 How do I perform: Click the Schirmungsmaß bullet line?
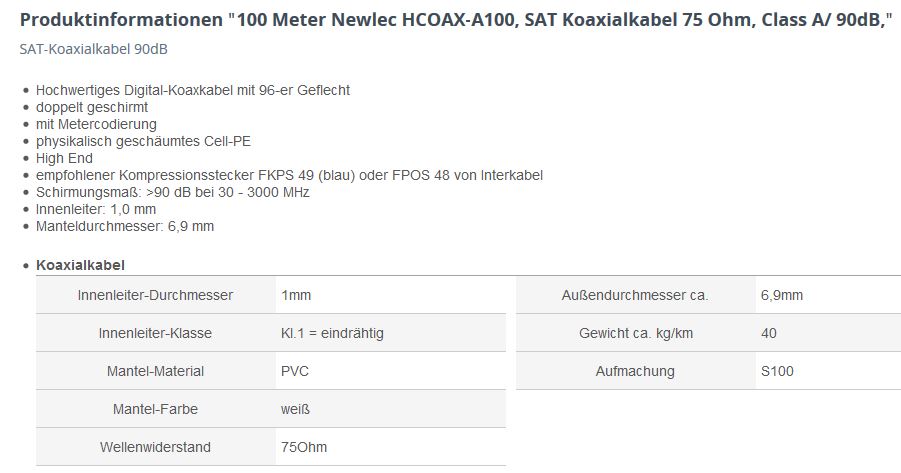pyautogui.click(x=172, y=192)
